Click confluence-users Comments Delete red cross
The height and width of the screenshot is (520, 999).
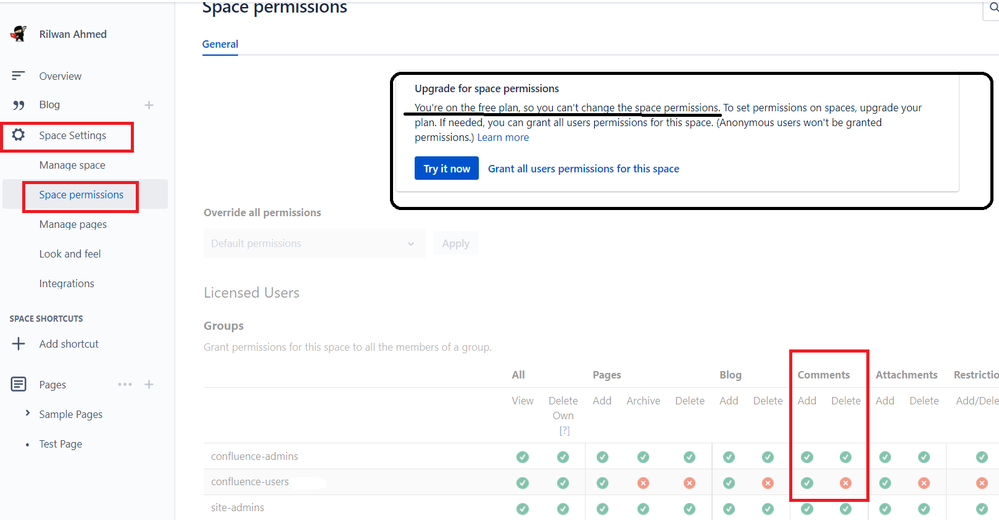coord(845,483)
